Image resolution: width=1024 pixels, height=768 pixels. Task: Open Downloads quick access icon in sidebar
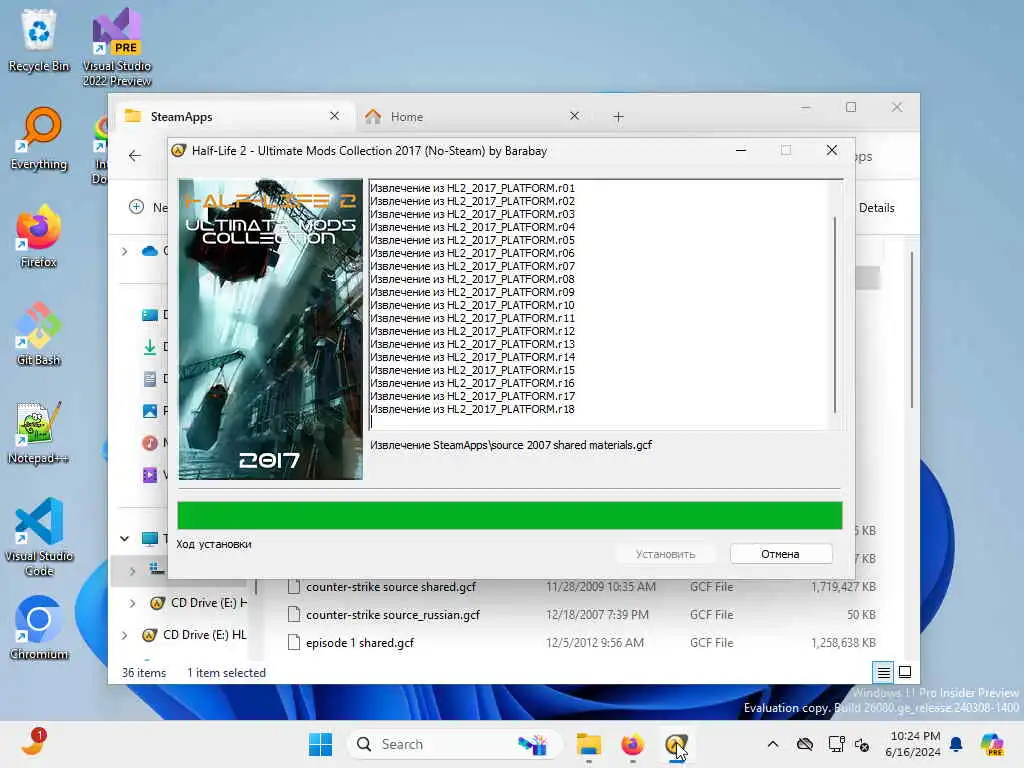(x=150, y=347)
